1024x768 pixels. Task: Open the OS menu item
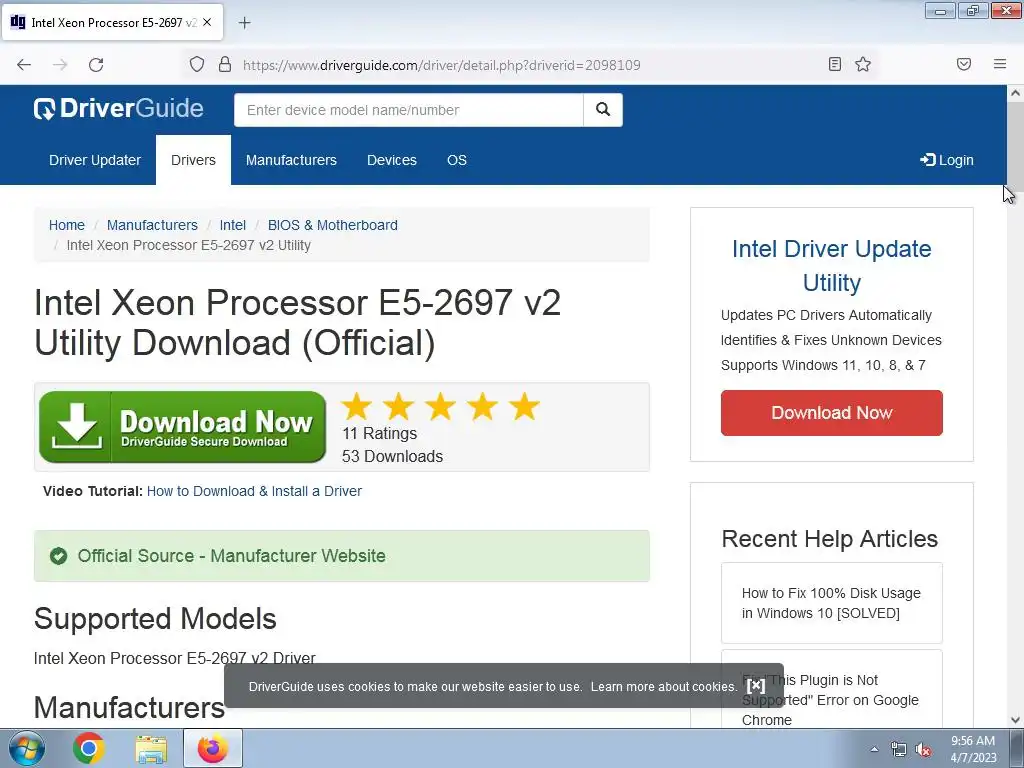coord(456,160)
